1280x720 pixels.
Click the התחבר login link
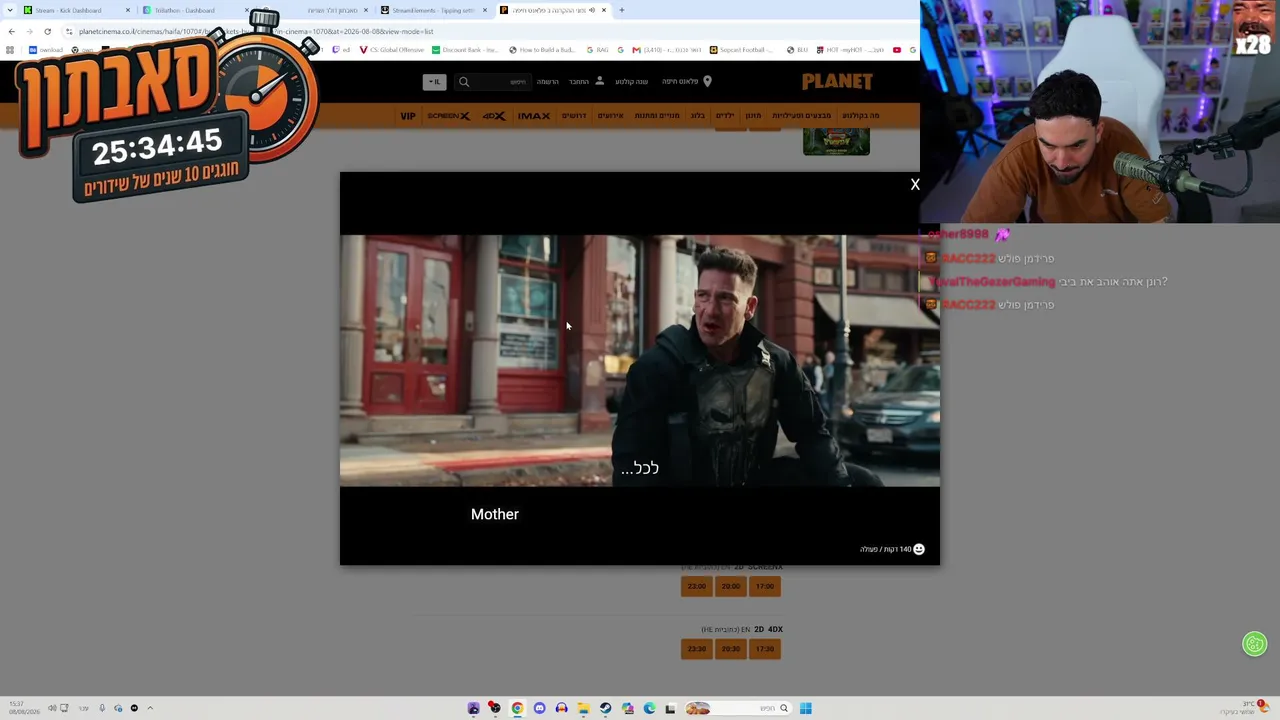click(x=579, y=82)
